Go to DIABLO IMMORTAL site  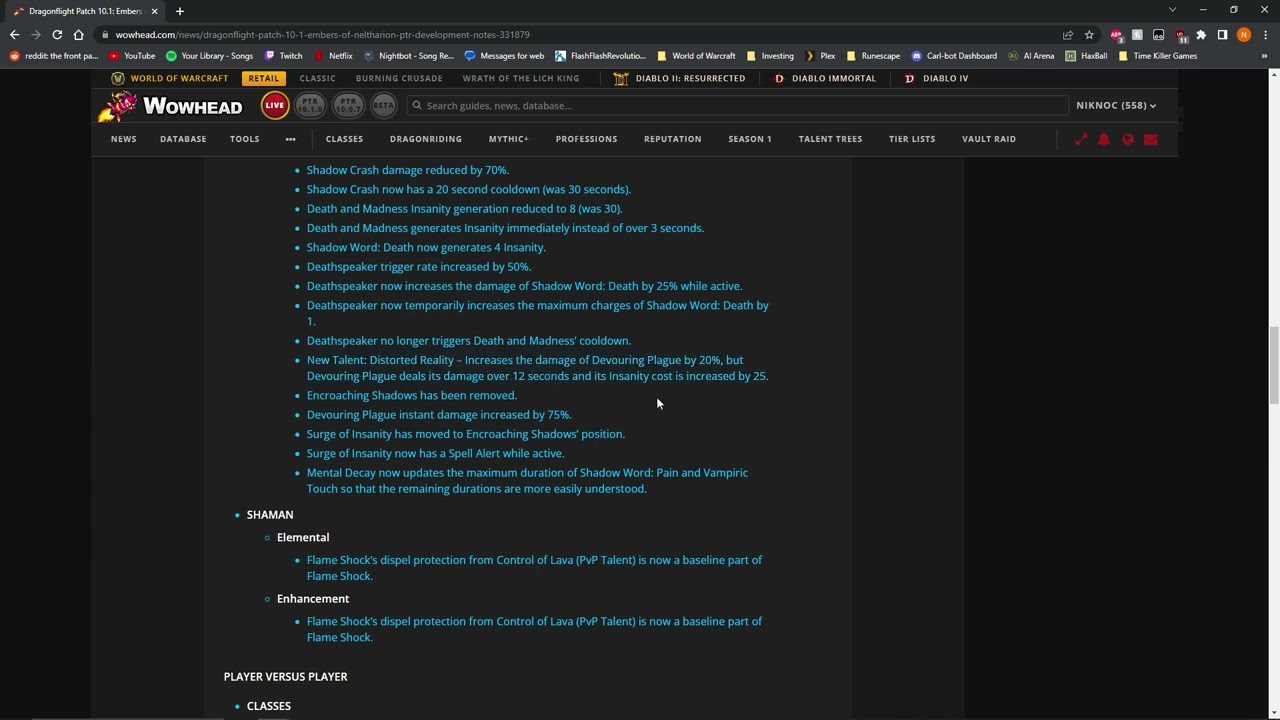point(825,78)
